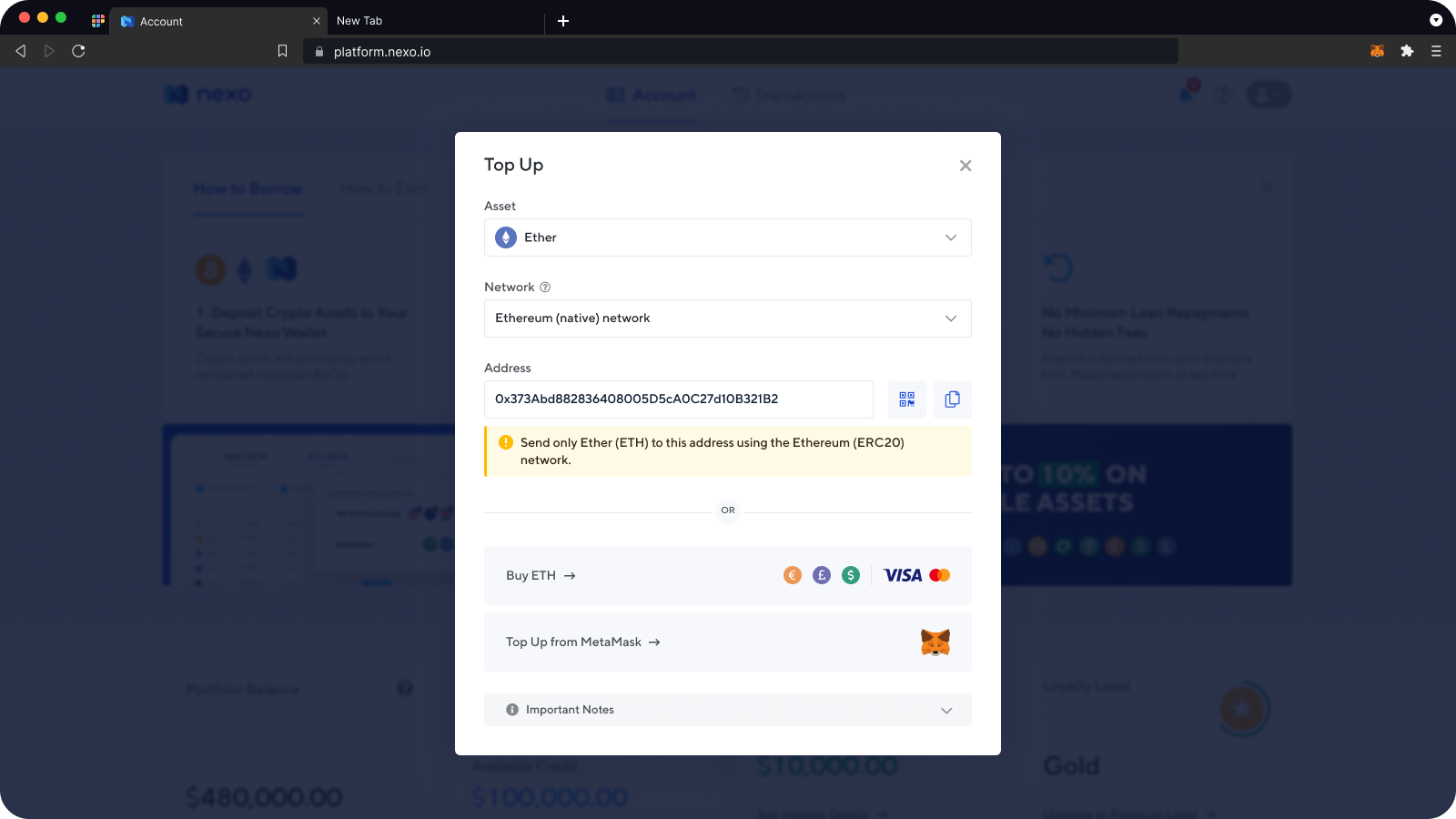Click the Important Notes info icon
Viewport: 1456px width, 819px height.
click(x=512, y=710)
